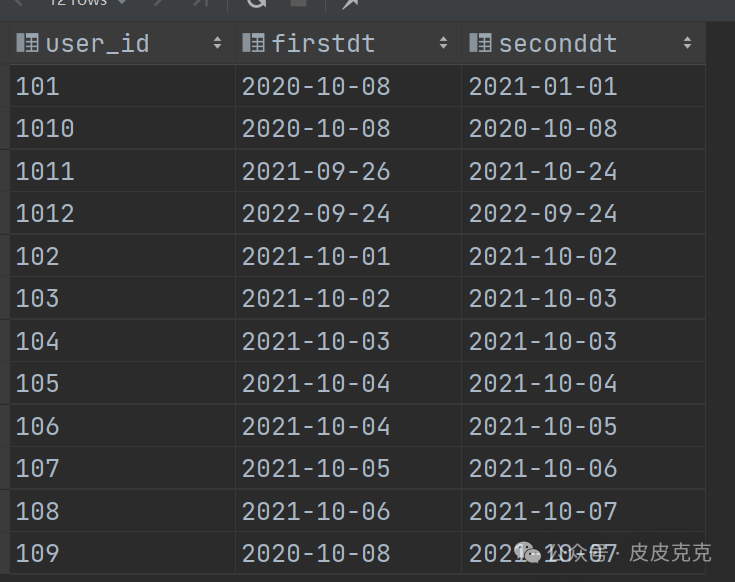Image resolution: width=735 pixels, height=582 pixels.
Task: Select the user_id column header
Action: pos(122,43)
